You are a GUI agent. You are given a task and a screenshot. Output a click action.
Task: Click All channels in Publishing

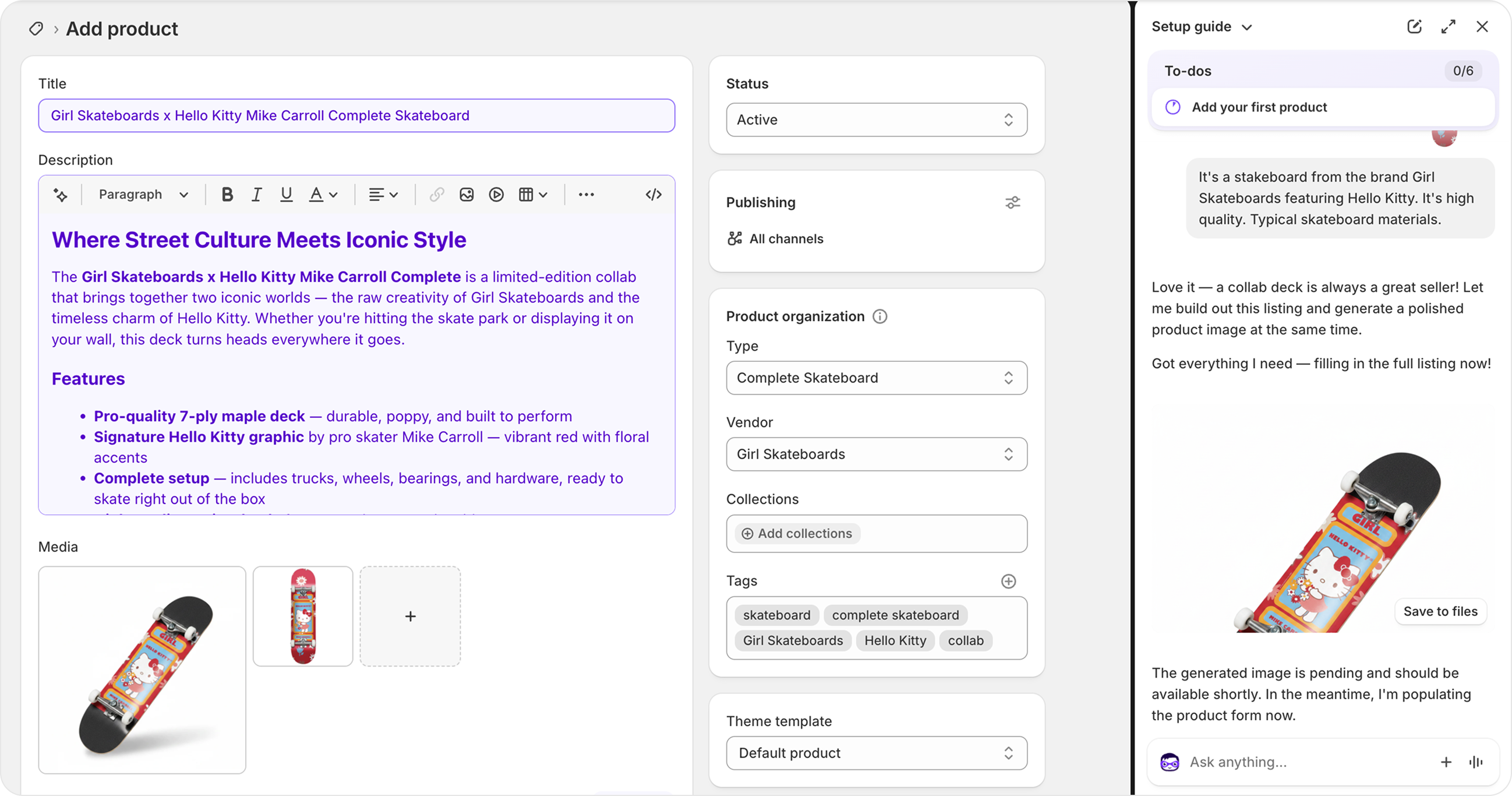click(x=775, y=238)
